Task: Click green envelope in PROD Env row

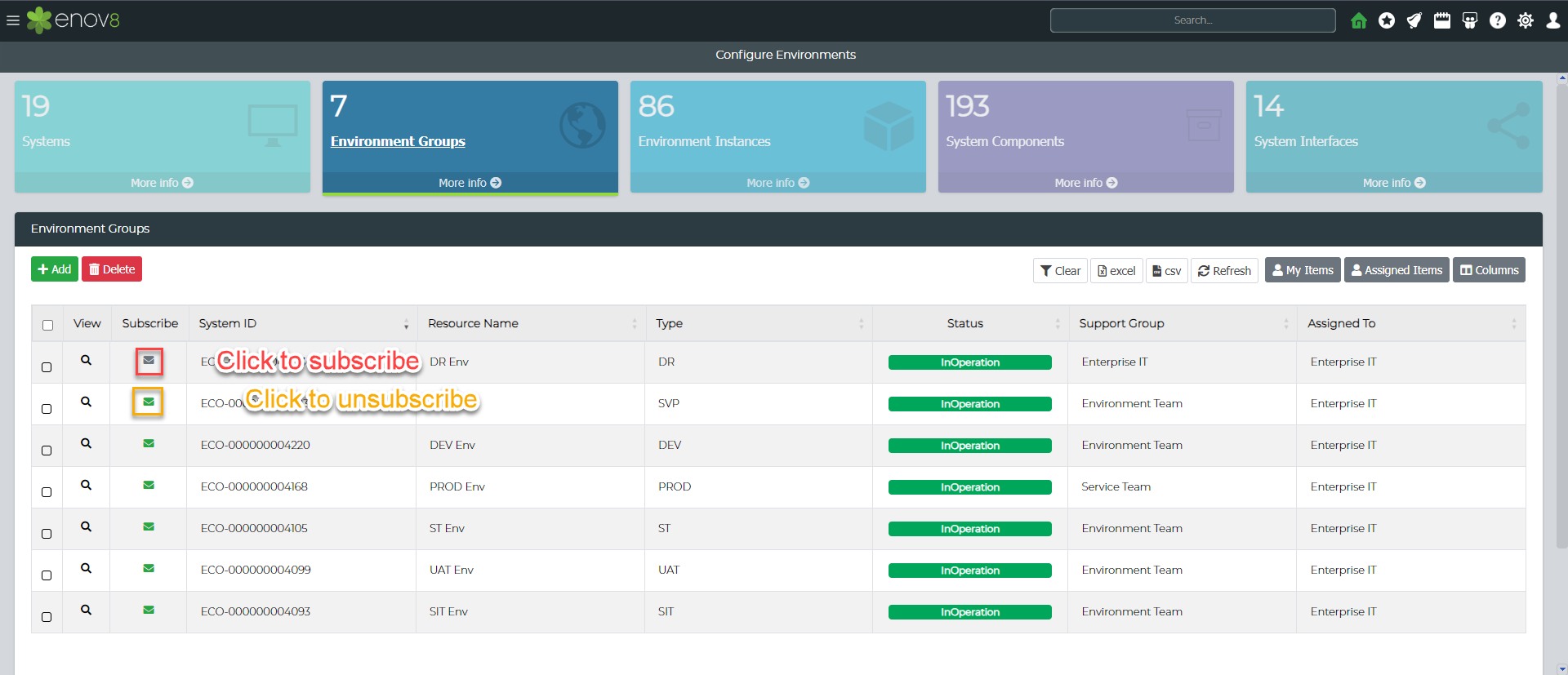Action: tap(149, 485)
